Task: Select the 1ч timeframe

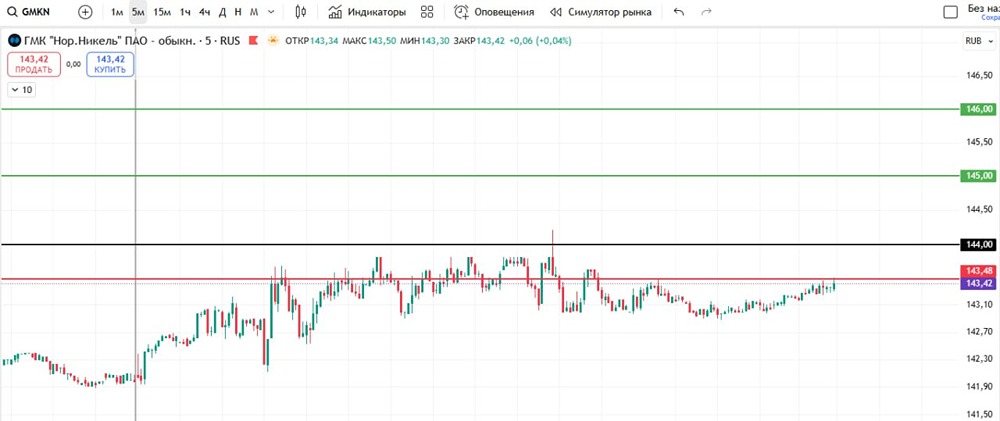Action: (x=185, y=11)
